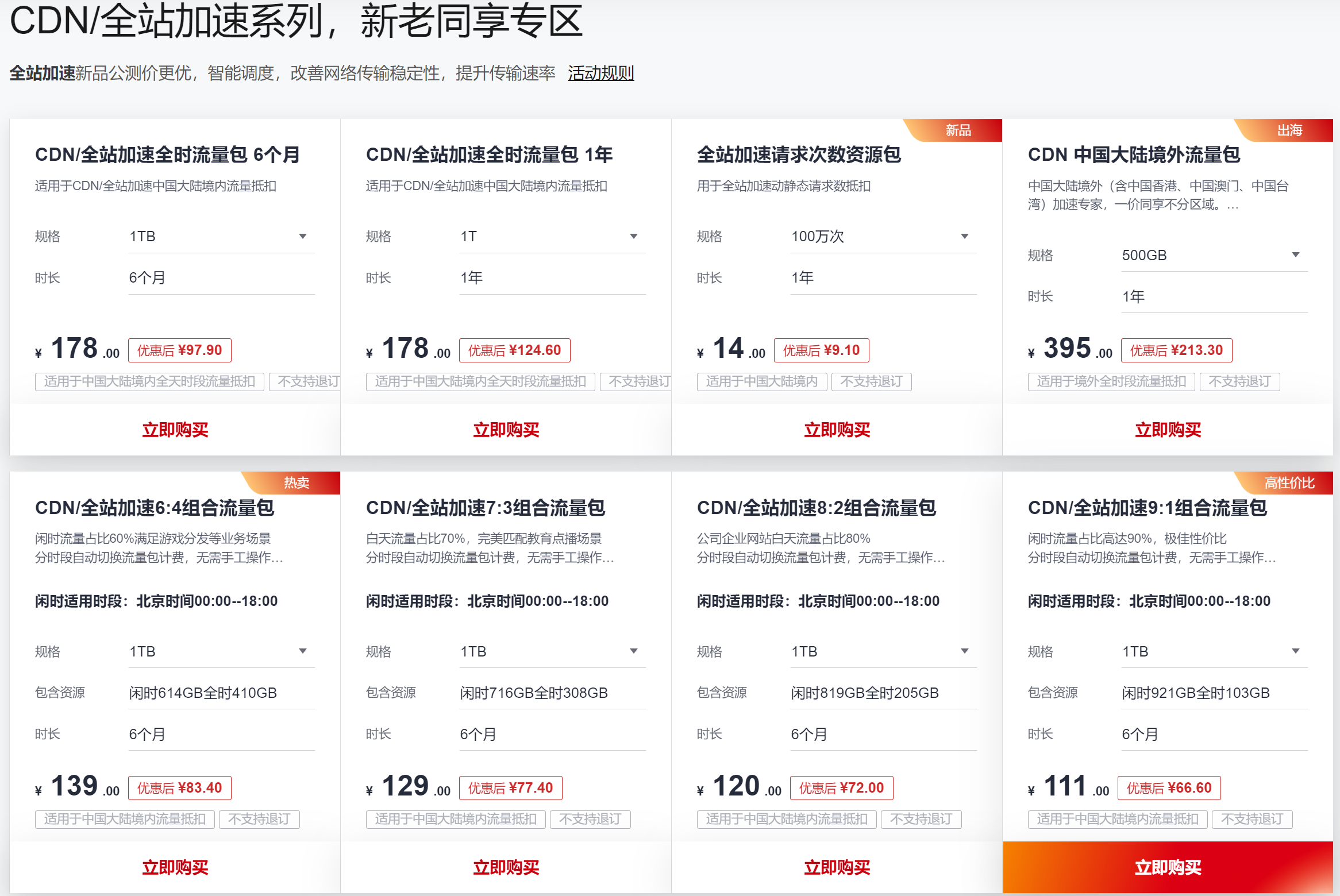Screen dimensions: 1340x896
Task: Click 立即购买 on the 8:2组合流量包 card
Action: click(x=837, y=867)
